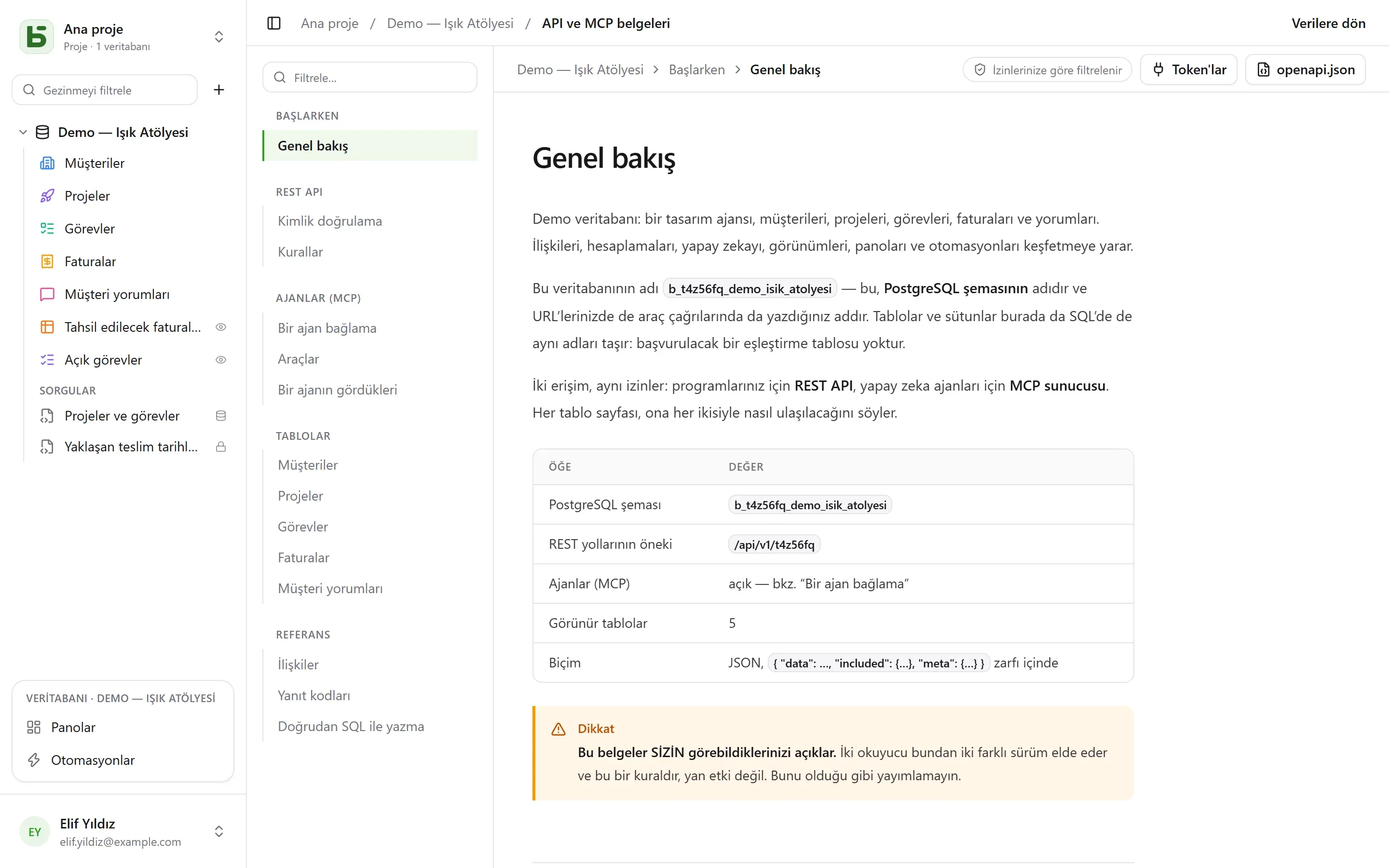Toggle eye icon for Açık görevler

(220, 359)
